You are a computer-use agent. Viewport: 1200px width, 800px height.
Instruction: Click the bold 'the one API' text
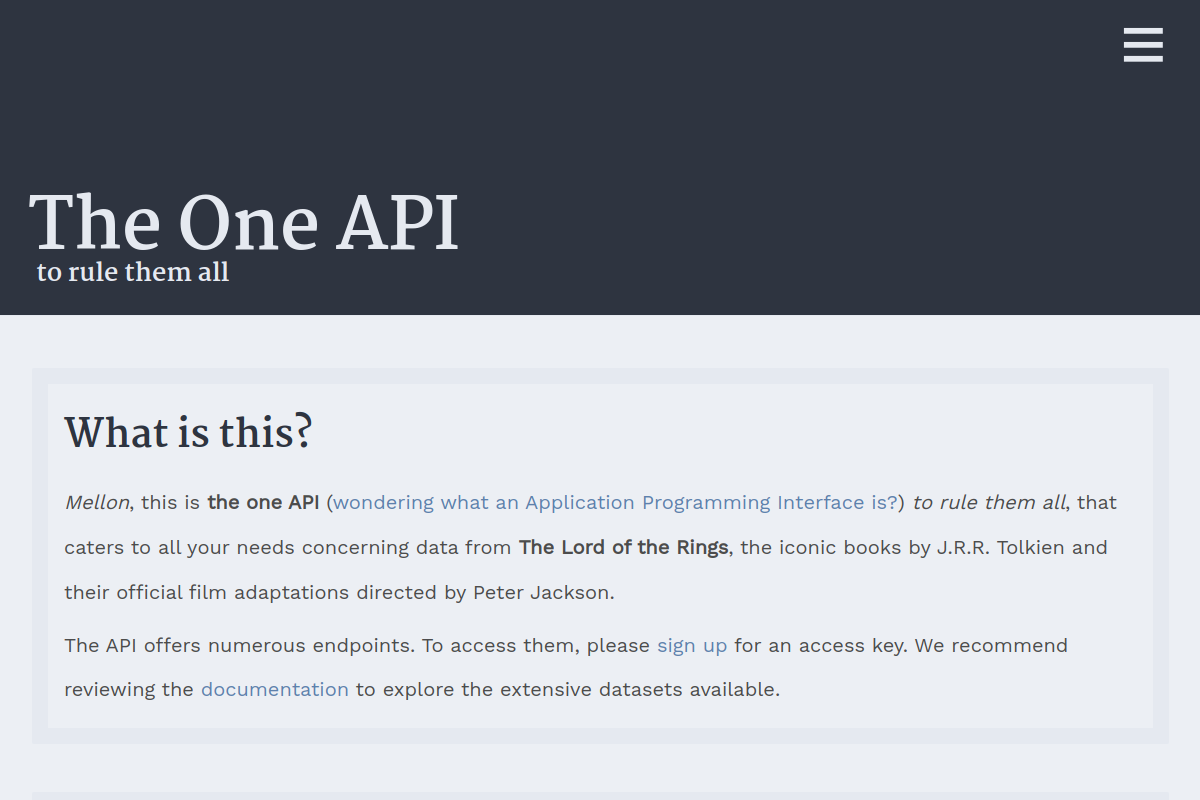[x=263, y=502]
